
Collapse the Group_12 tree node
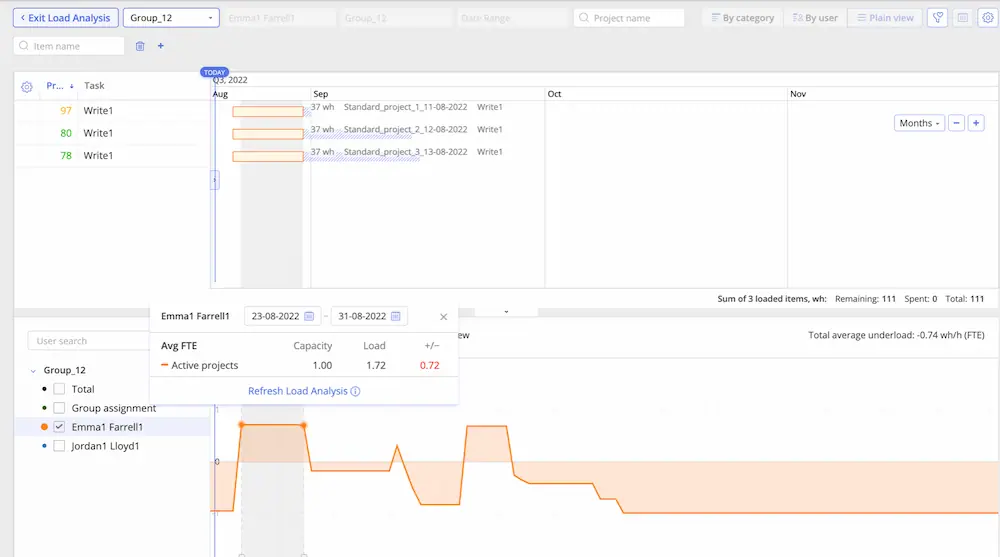pos(34,370)
